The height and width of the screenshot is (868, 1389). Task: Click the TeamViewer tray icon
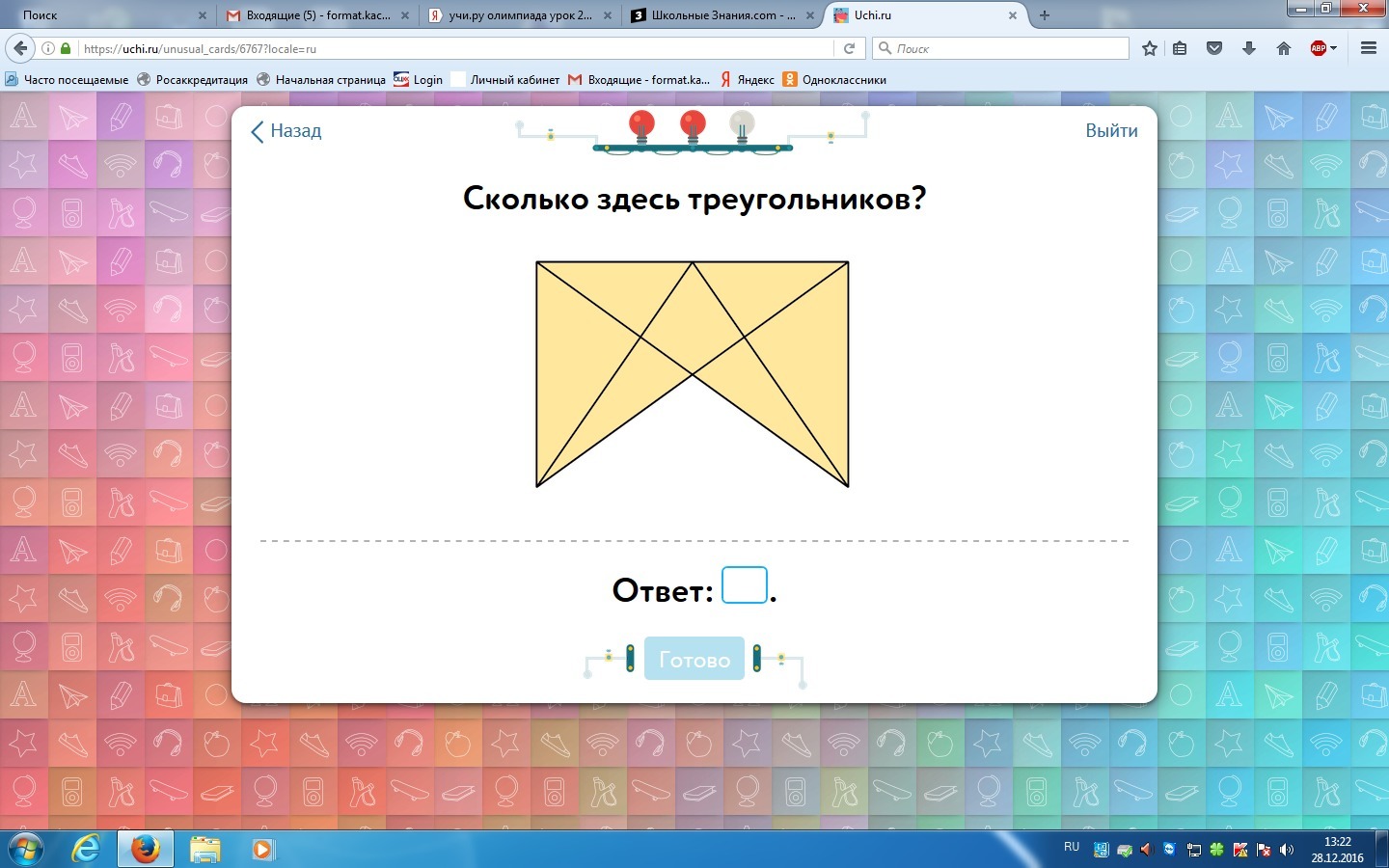(1170, 850)
